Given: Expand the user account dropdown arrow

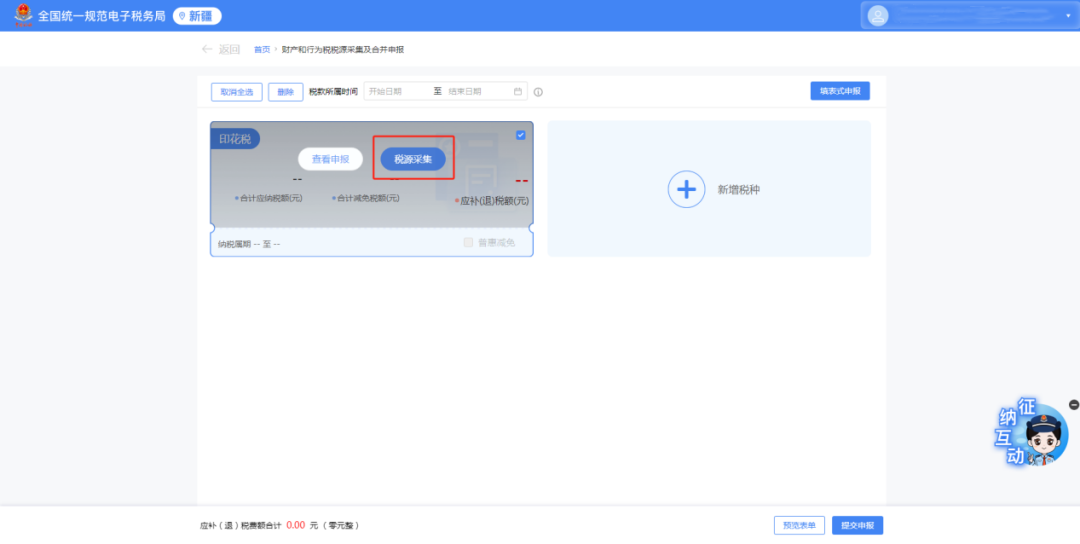Looking at the screenshot, I should [x=1068, y=16].
